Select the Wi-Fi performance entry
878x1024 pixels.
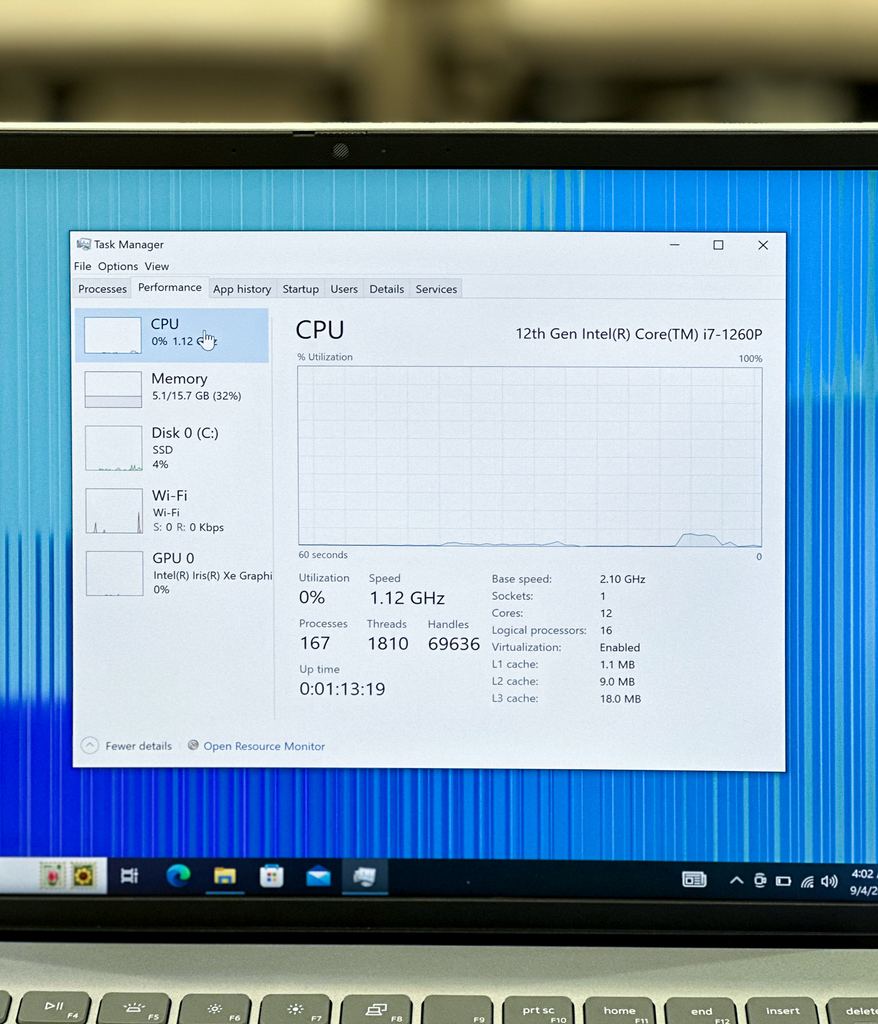(172, 511)
